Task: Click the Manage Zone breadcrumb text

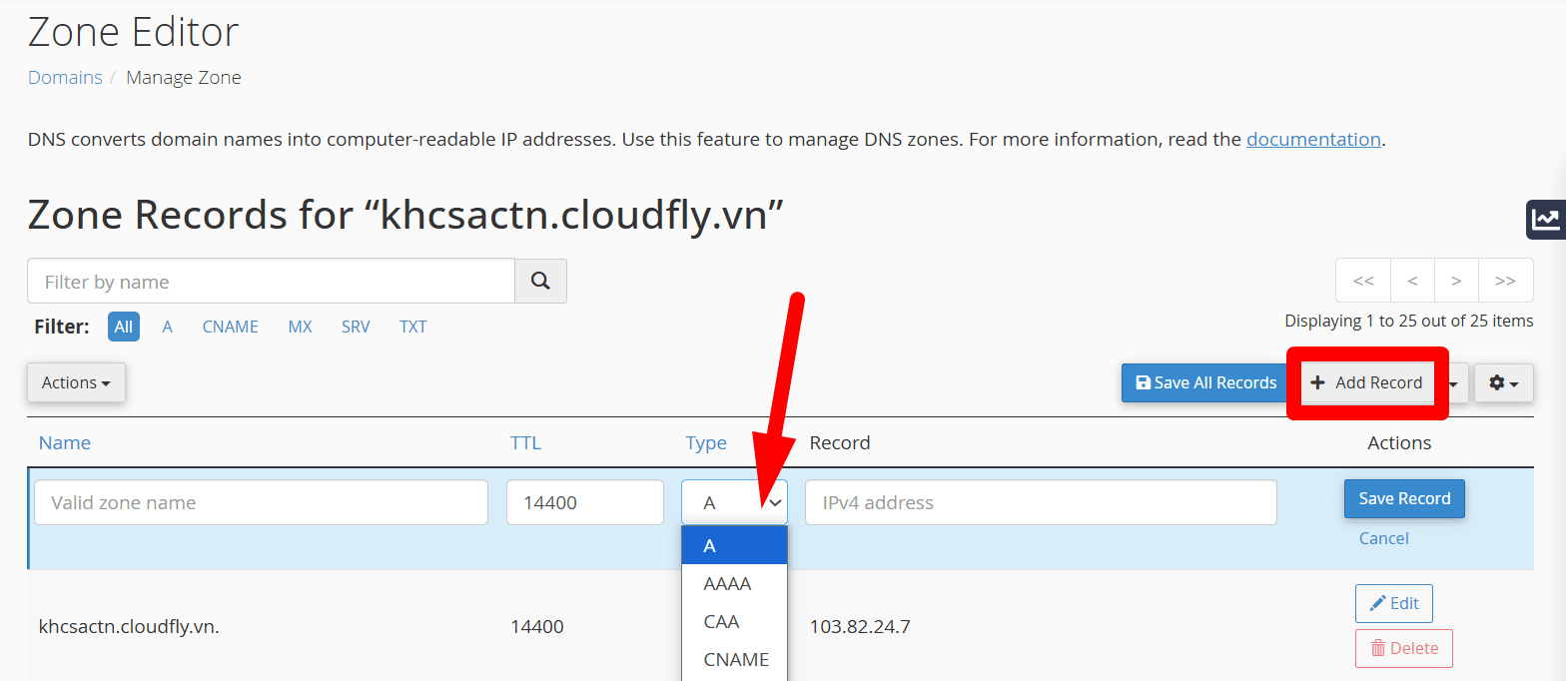Action: tap(184, 77)
